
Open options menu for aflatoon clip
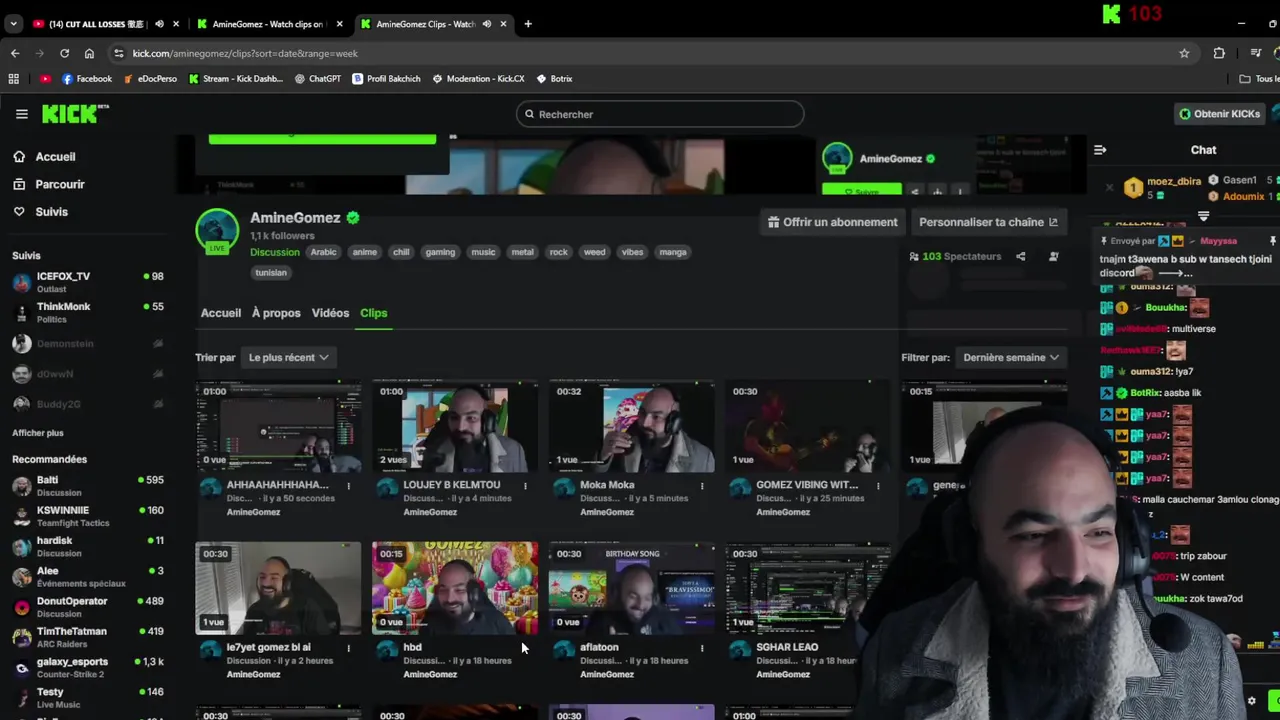click(x=702, y=647)
